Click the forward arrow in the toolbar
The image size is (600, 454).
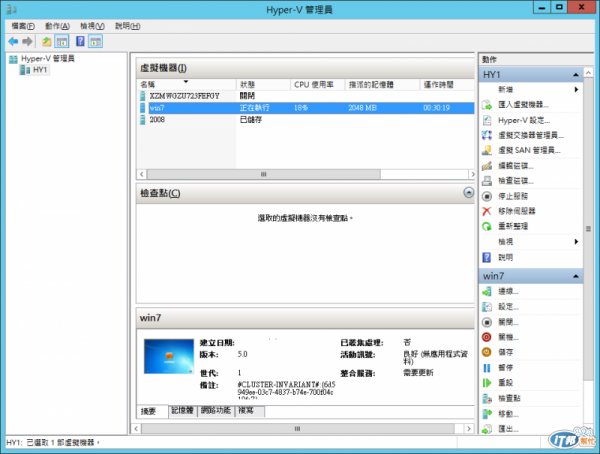(27, 41)
